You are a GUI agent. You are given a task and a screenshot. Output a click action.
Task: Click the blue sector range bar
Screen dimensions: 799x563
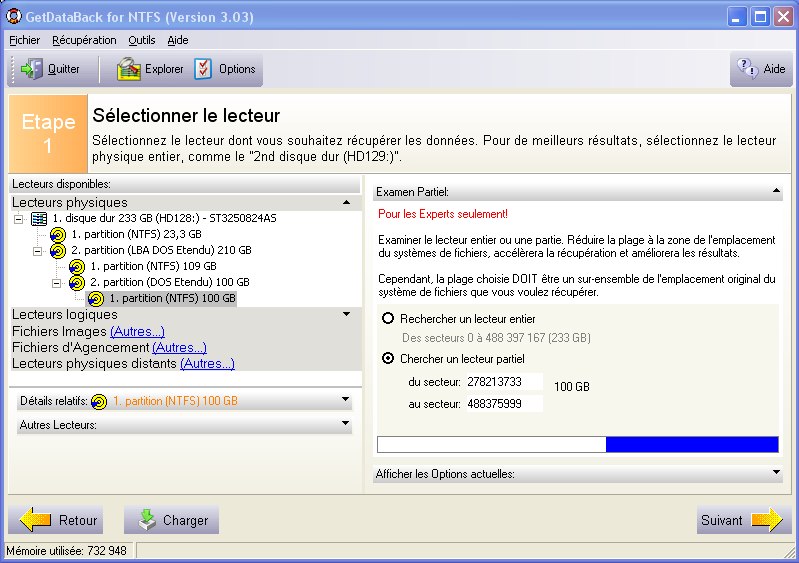pos(692,444)
